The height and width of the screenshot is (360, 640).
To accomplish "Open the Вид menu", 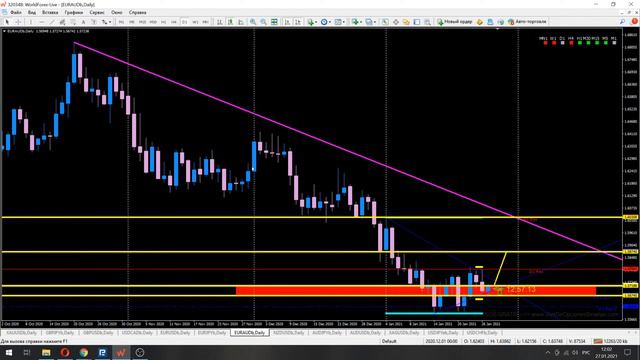I will [32, 13].
